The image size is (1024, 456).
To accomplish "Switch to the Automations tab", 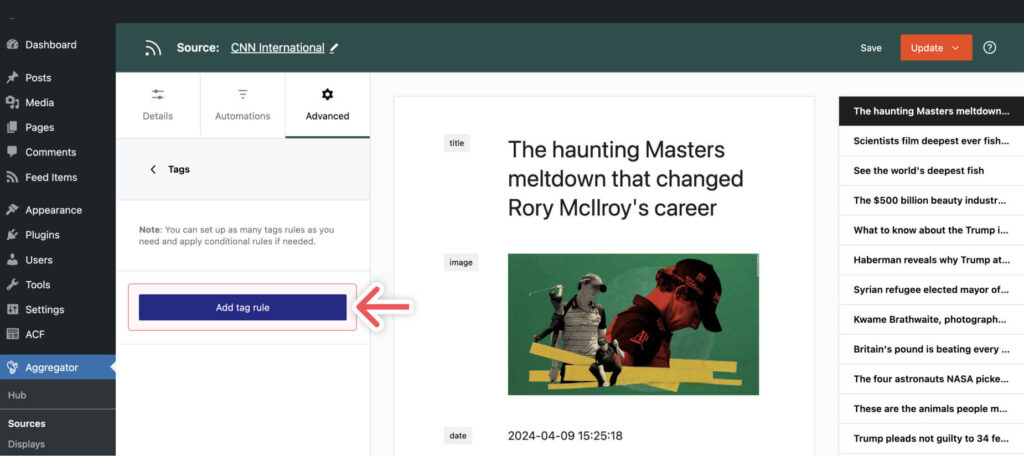I will pyautogui.click(x=242, y=105).
